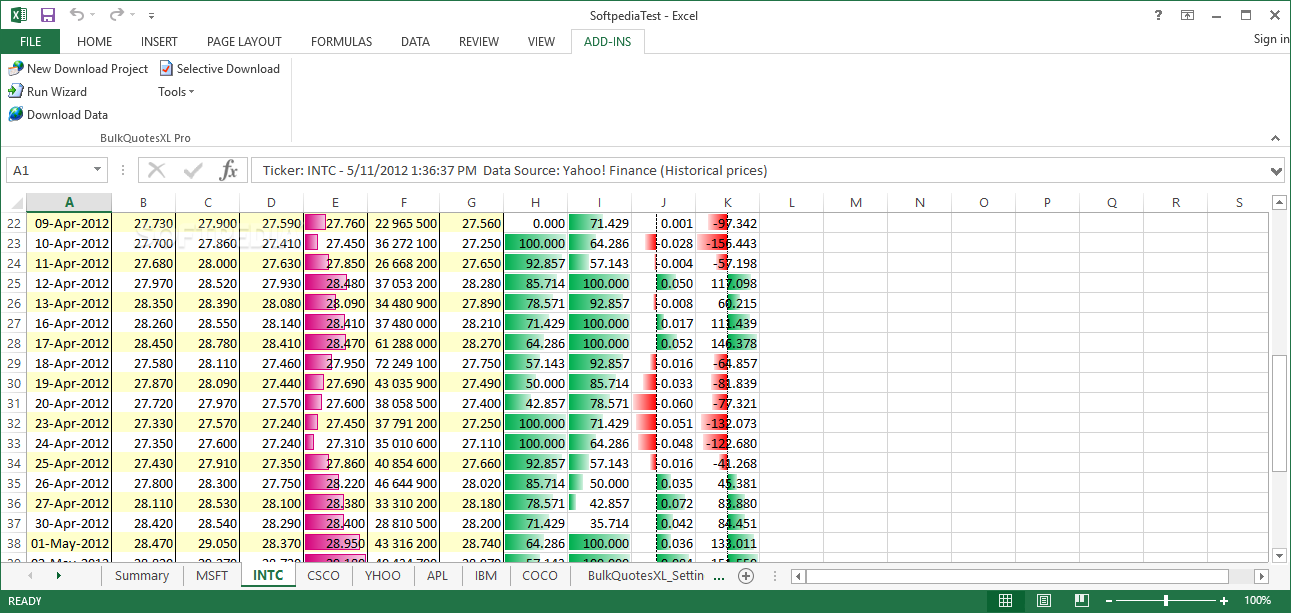Undo the last action
1291x613 pixels.
tap(77, 15)
